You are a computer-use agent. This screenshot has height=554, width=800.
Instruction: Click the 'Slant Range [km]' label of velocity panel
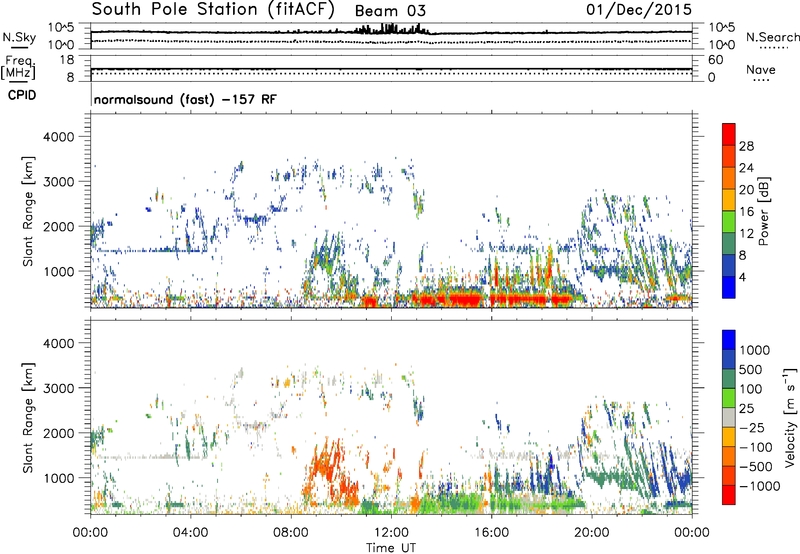click(28, 418)
